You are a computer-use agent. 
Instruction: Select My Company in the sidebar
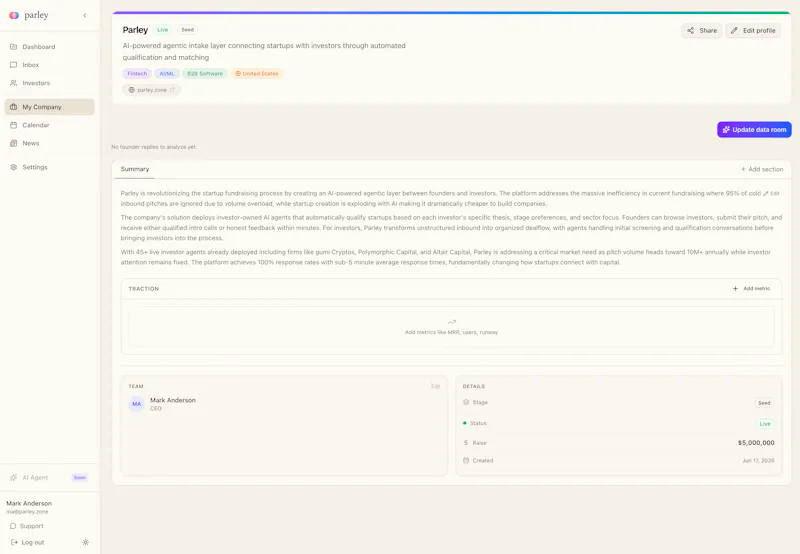pos(49,107)
